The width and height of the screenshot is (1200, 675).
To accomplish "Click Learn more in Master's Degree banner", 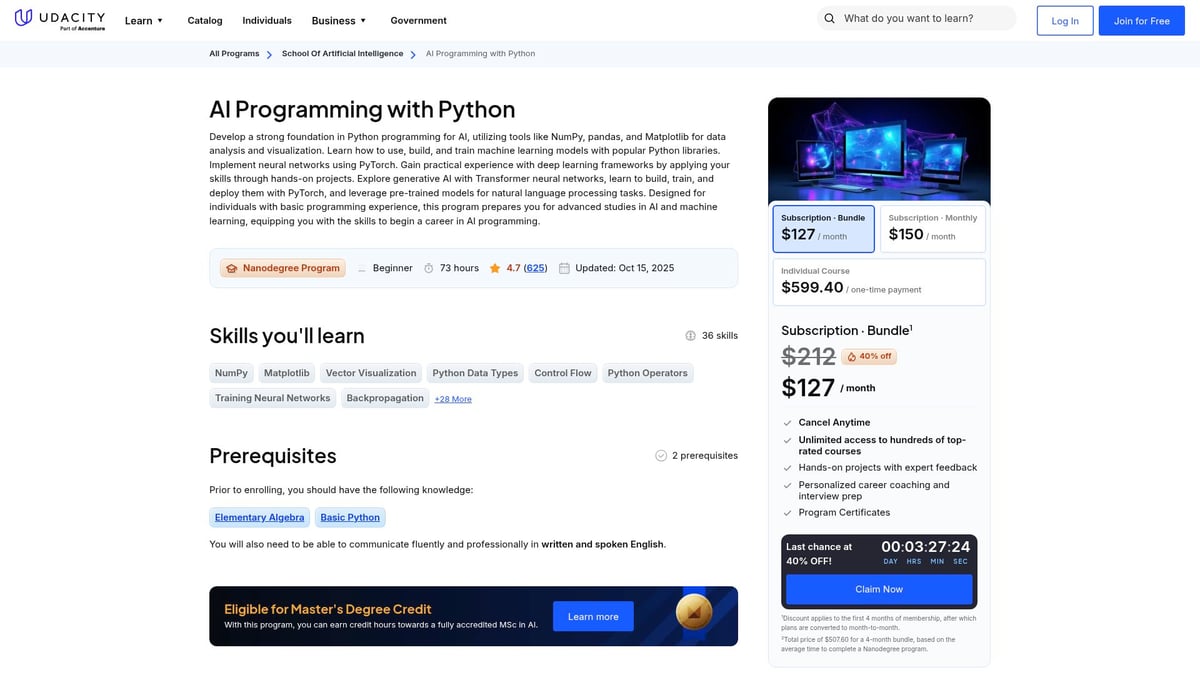I will click(x=593, y=616).
